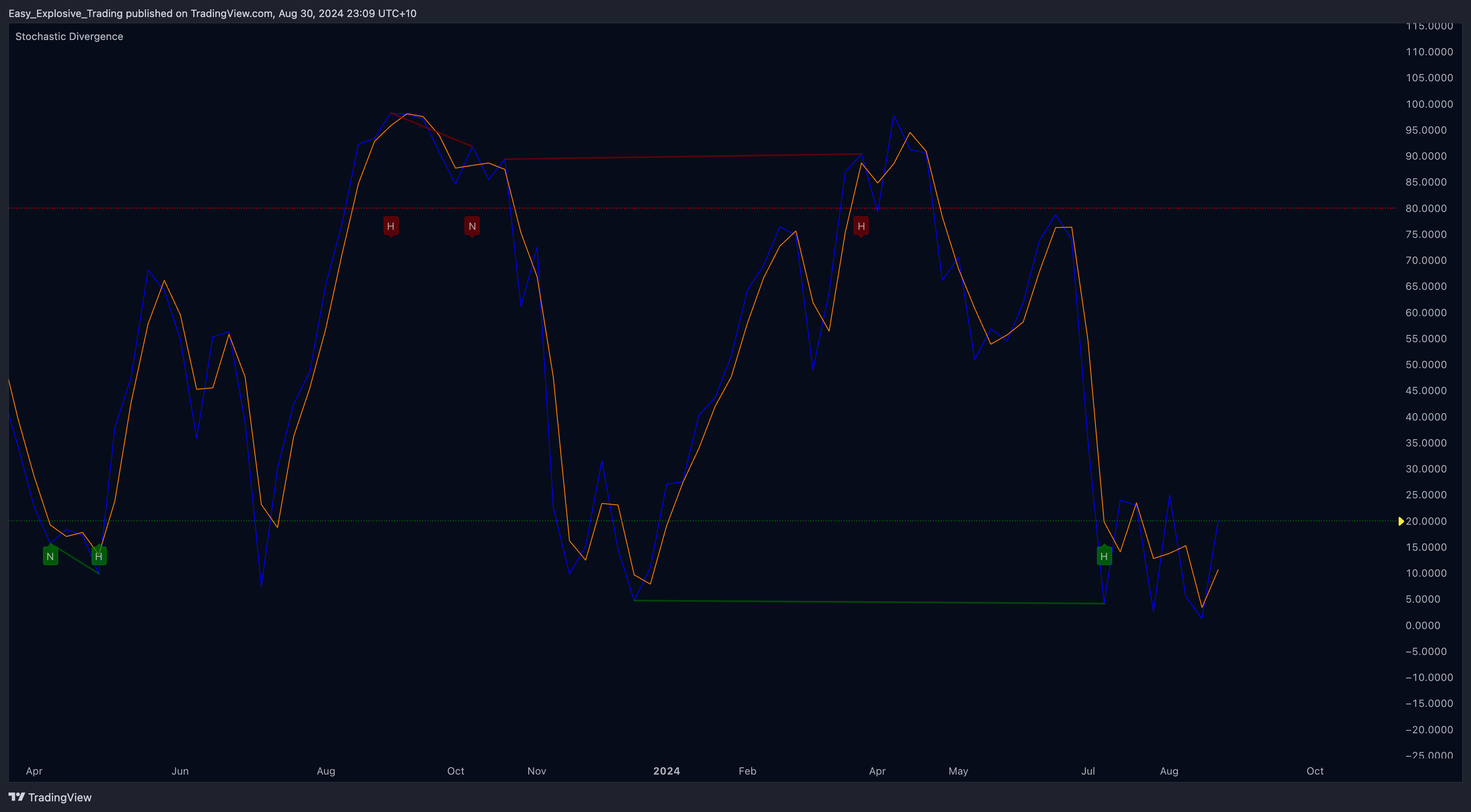Click the 55.0000 price axis label
The image size is (1471, 812).
tap(1426, 339)
